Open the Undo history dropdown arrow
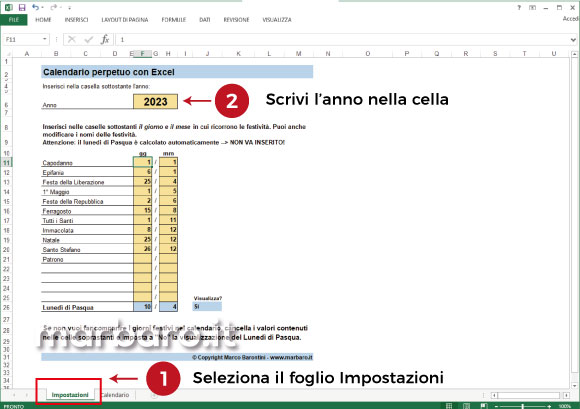Image resolution: width=580 pixels, height=409 pixels. [42, 8]
